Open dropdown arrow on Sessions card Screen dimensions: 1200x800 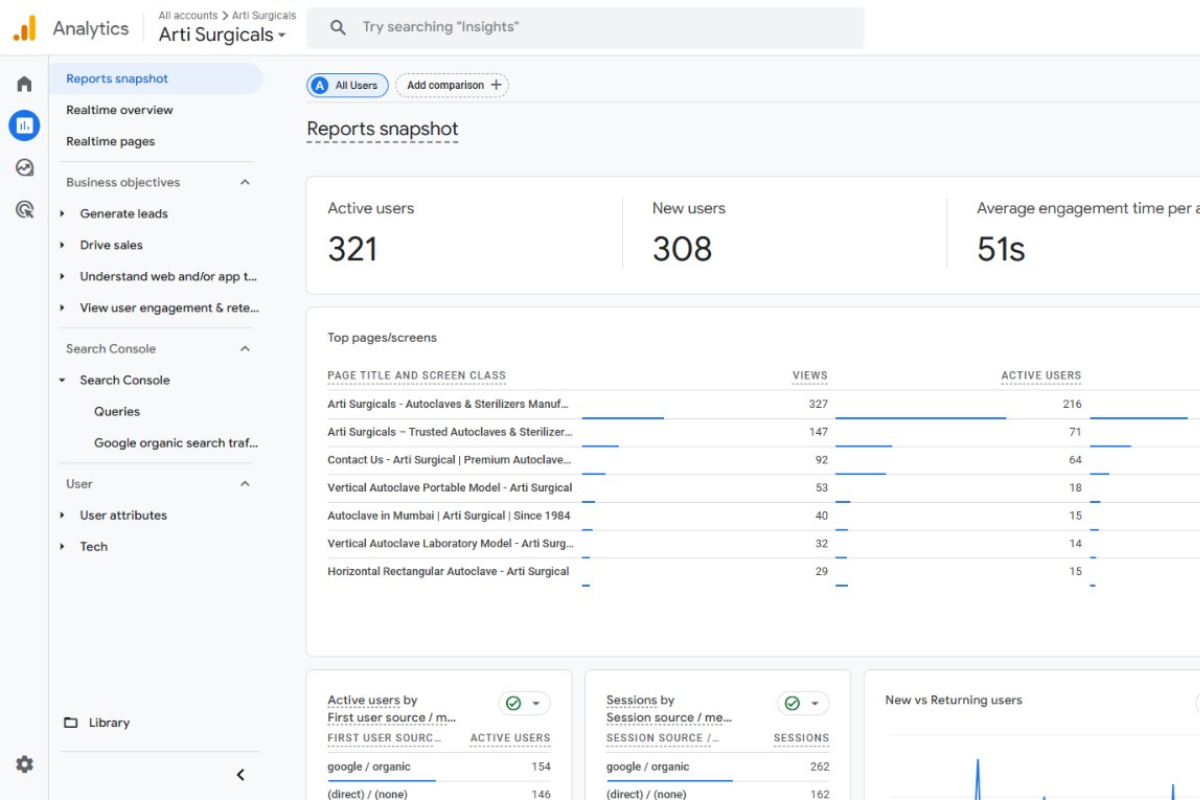[815, 704]
